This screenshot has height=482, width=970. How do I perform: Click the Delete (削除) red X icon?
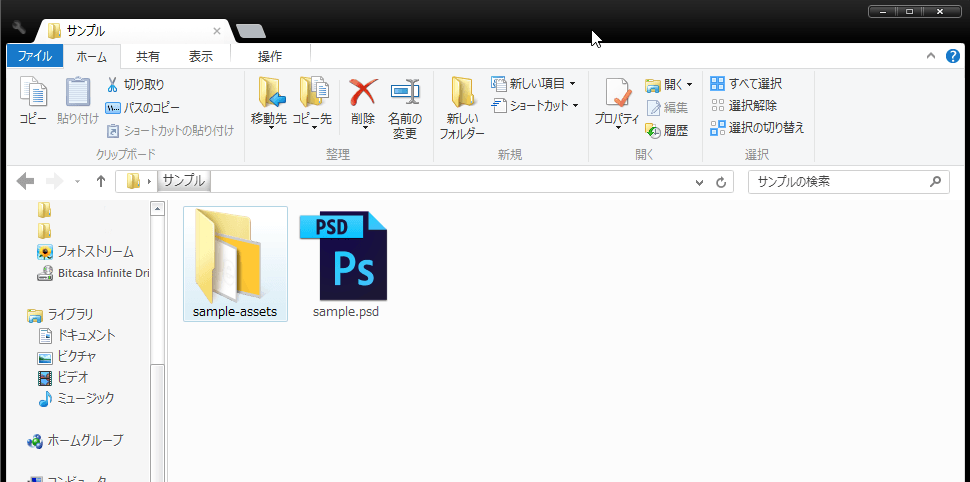362,93
